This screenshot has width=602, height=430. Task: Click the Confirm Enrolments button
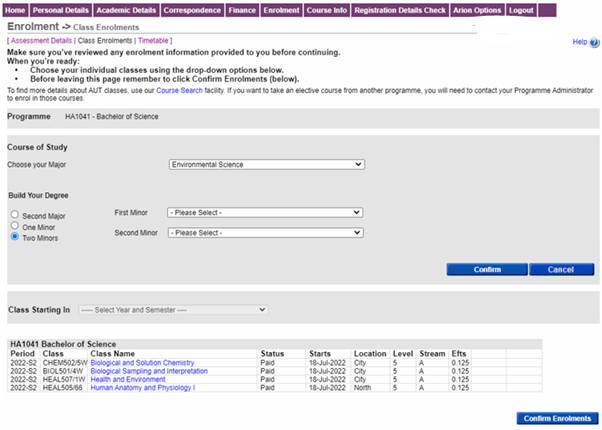click(x=556, y=418)
